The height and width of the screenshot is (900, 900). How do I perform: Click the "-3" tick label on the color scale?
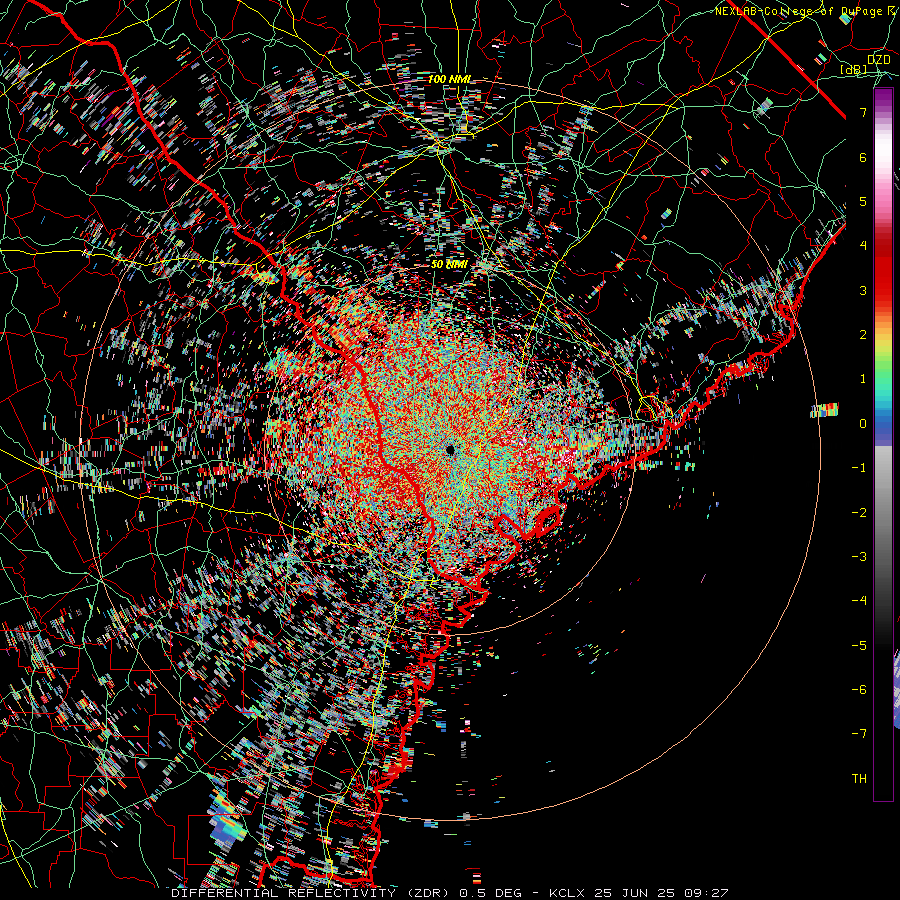859,557
